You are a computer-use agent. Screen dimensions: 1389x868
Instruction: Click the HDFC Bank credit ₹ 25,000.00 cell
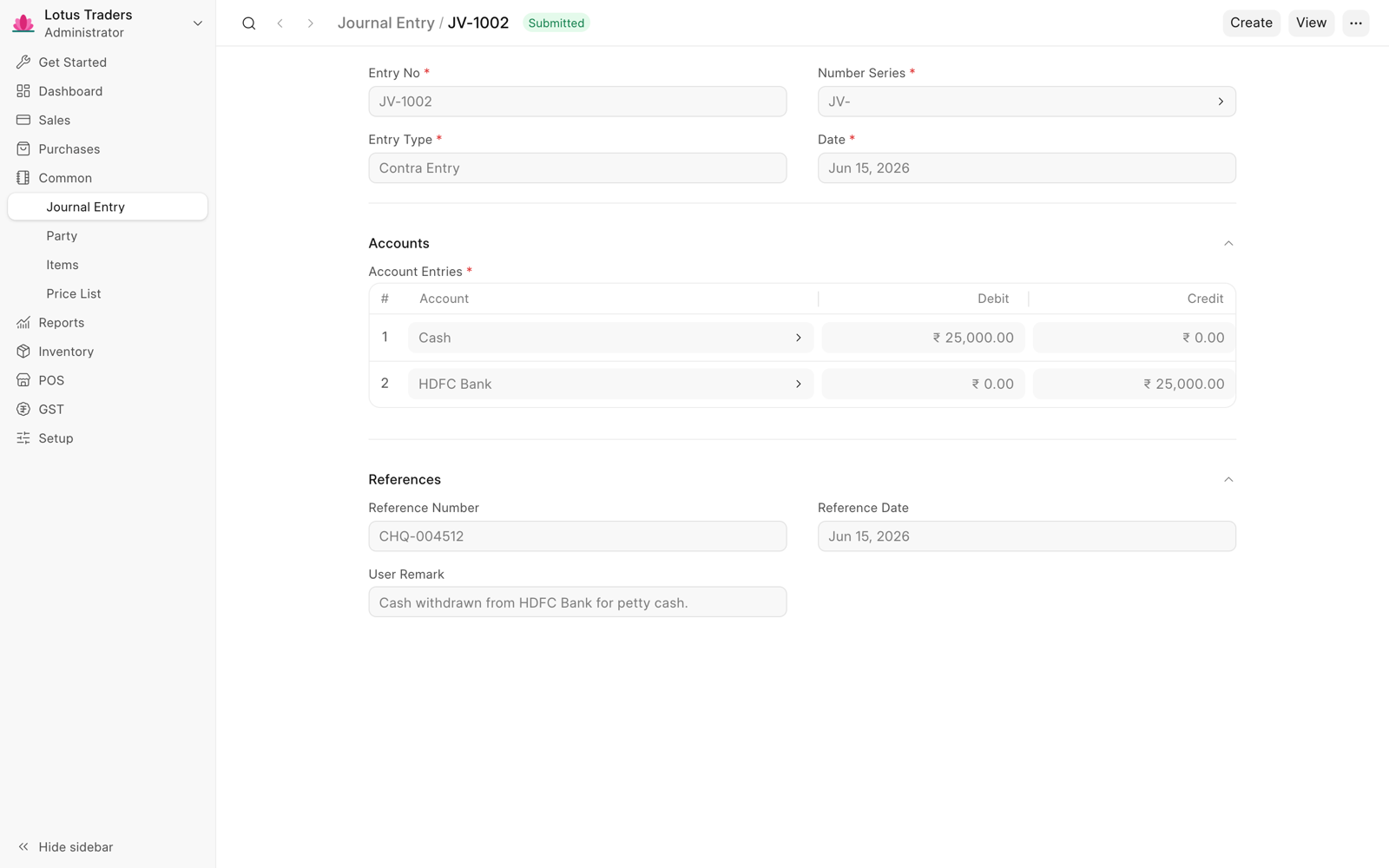click(1134, 384)
